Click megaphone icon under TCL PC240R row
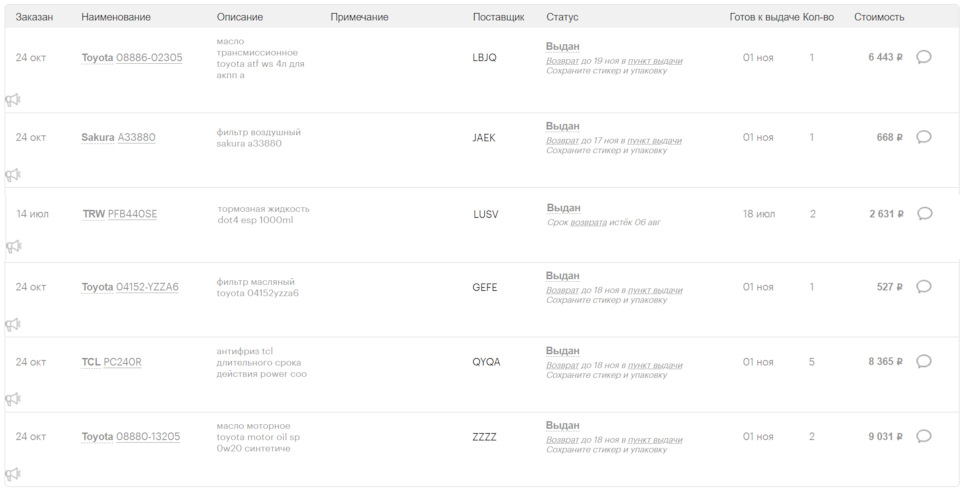 coord(13,399)
